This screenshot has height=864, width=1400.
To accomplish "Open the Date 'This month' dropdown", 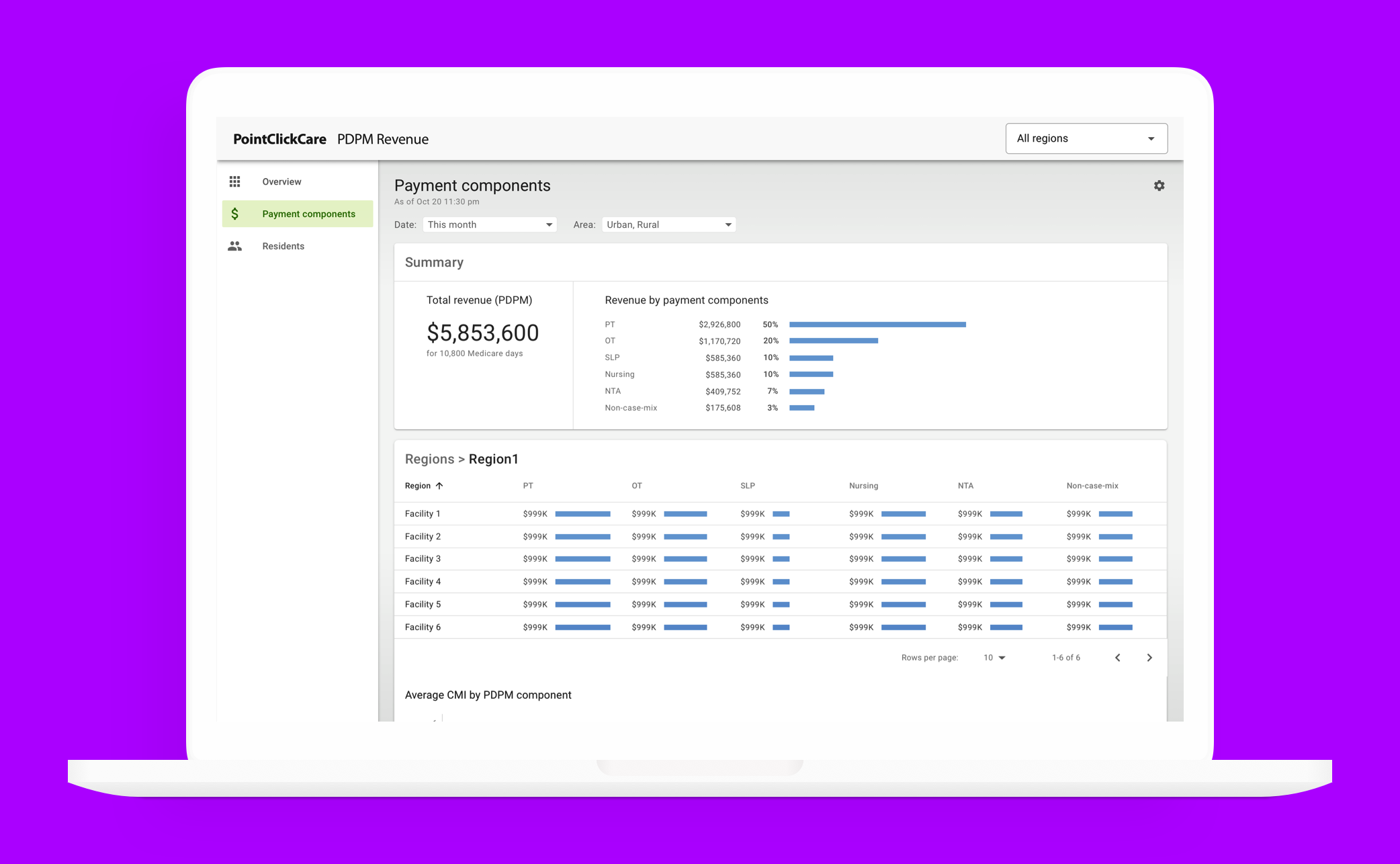I will [x=490, y=224].
